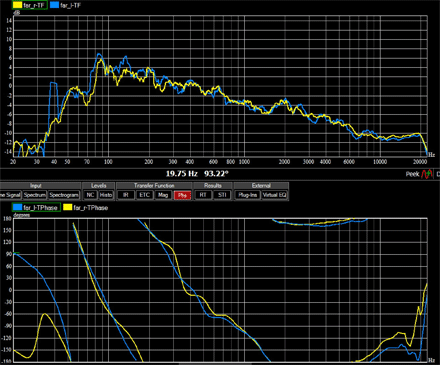Select the yellow far_r-TF trace swatch

pyautogui.click(x=18, y=5)
